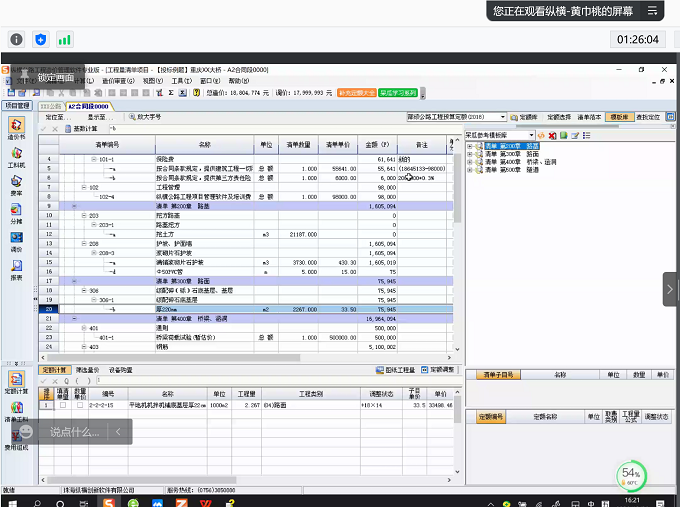The image size is (680, 507).
Task: Click the 说点什么 chat input
Action: (74, 432)
